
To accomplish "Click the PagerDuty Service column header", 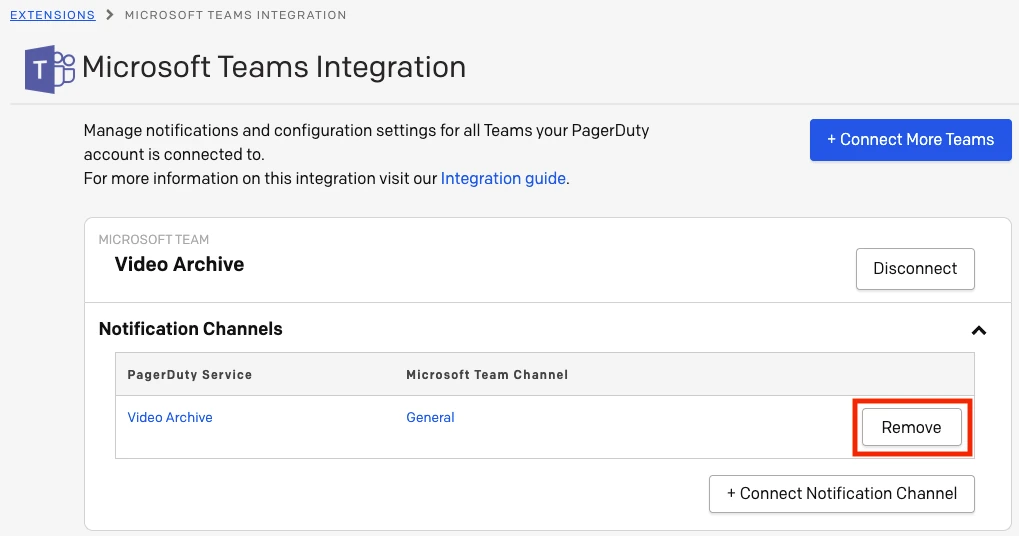I will [190, 375].
